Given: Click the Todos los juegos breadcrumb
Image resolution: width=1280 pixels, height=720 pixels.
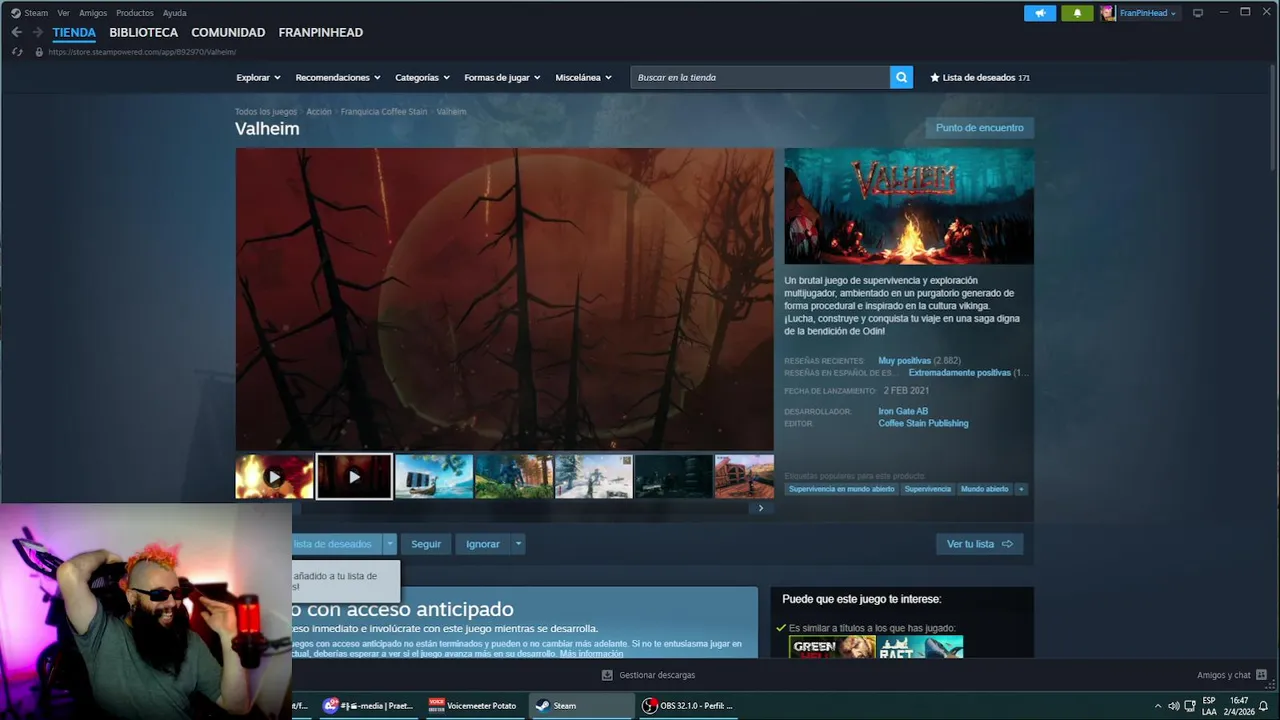Looking at the screenshot, I should (266, 112).
